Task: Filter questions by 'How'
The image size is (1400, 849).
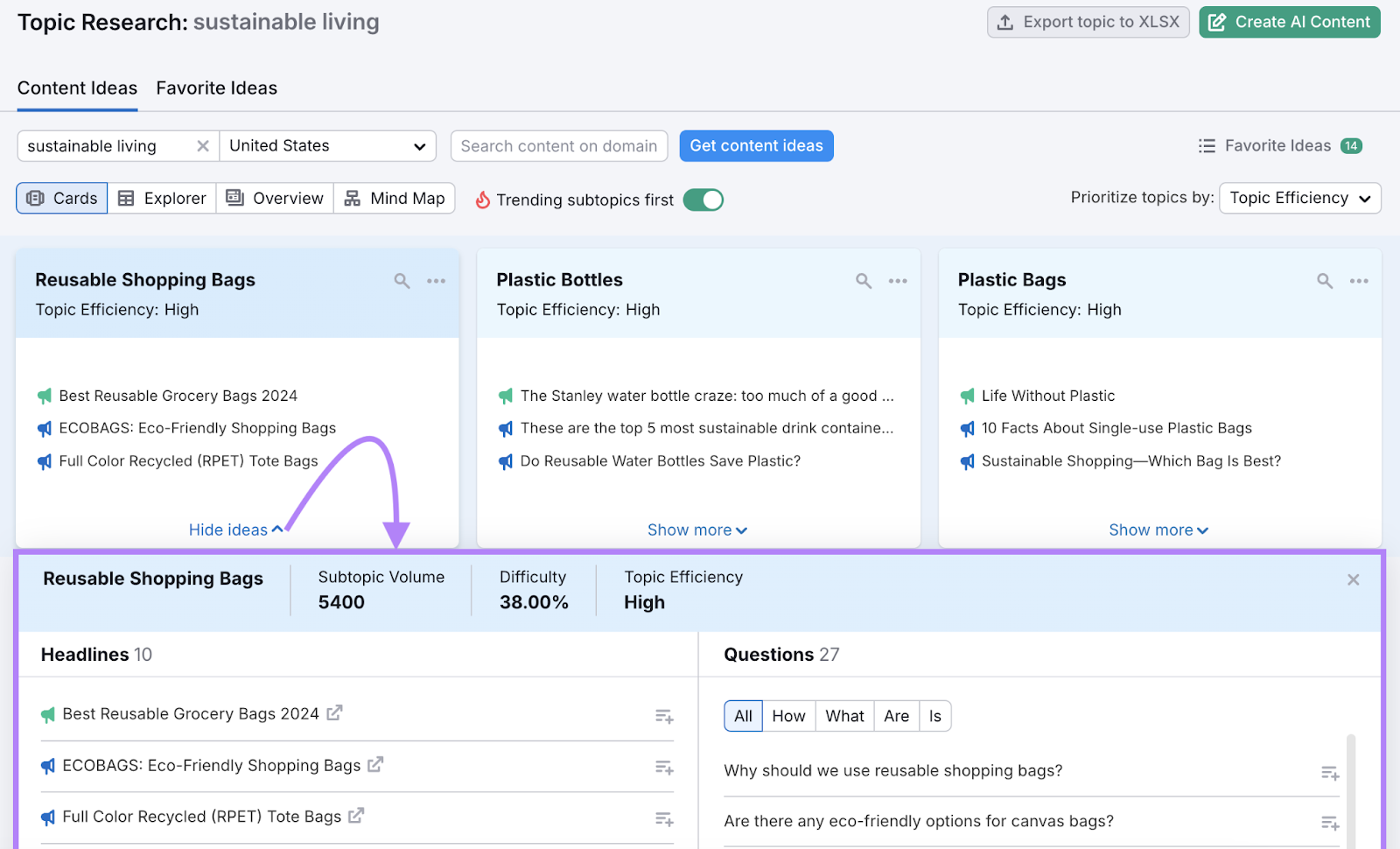Action: pyautogui.click(x=788, y=716)
